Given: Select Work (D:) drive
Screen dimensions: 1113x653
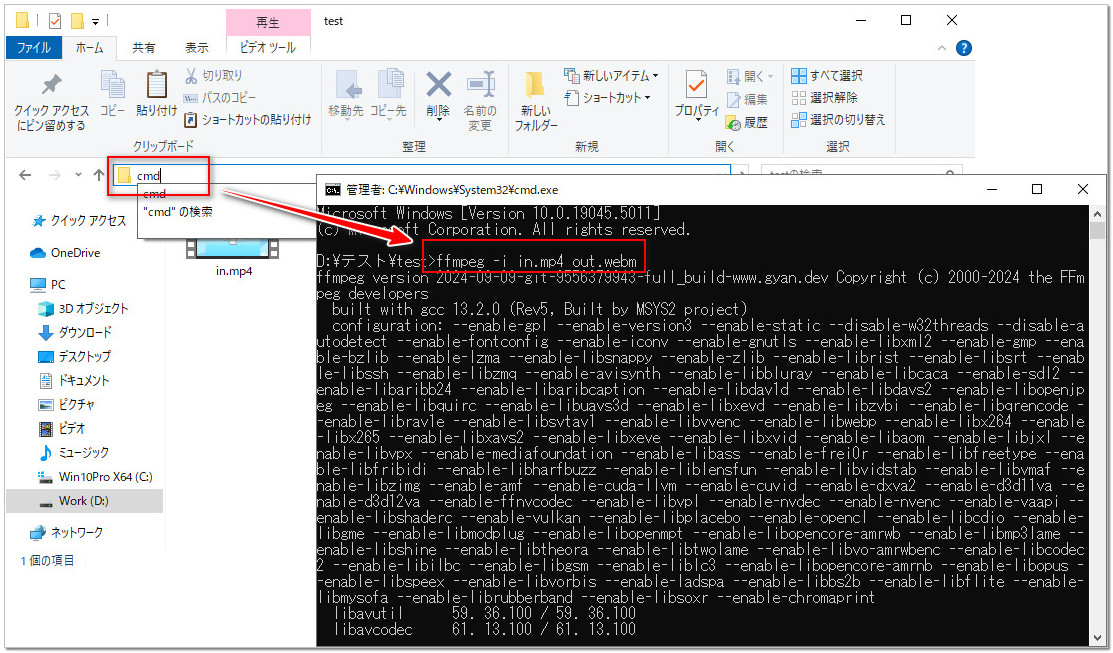Looking at the screenshot, I should pos(84,501).
